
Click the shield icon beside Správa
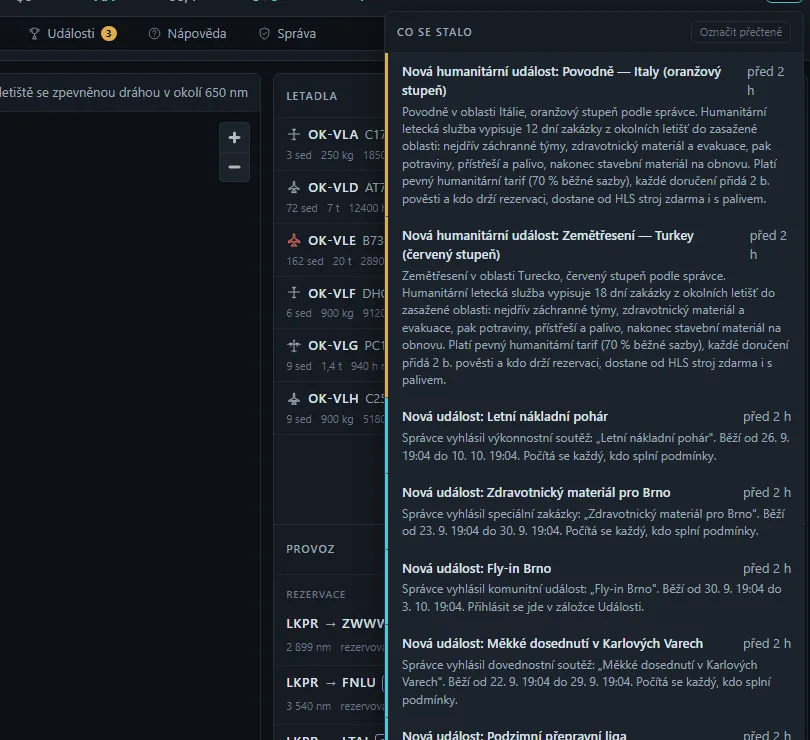[x=264, y=34]
